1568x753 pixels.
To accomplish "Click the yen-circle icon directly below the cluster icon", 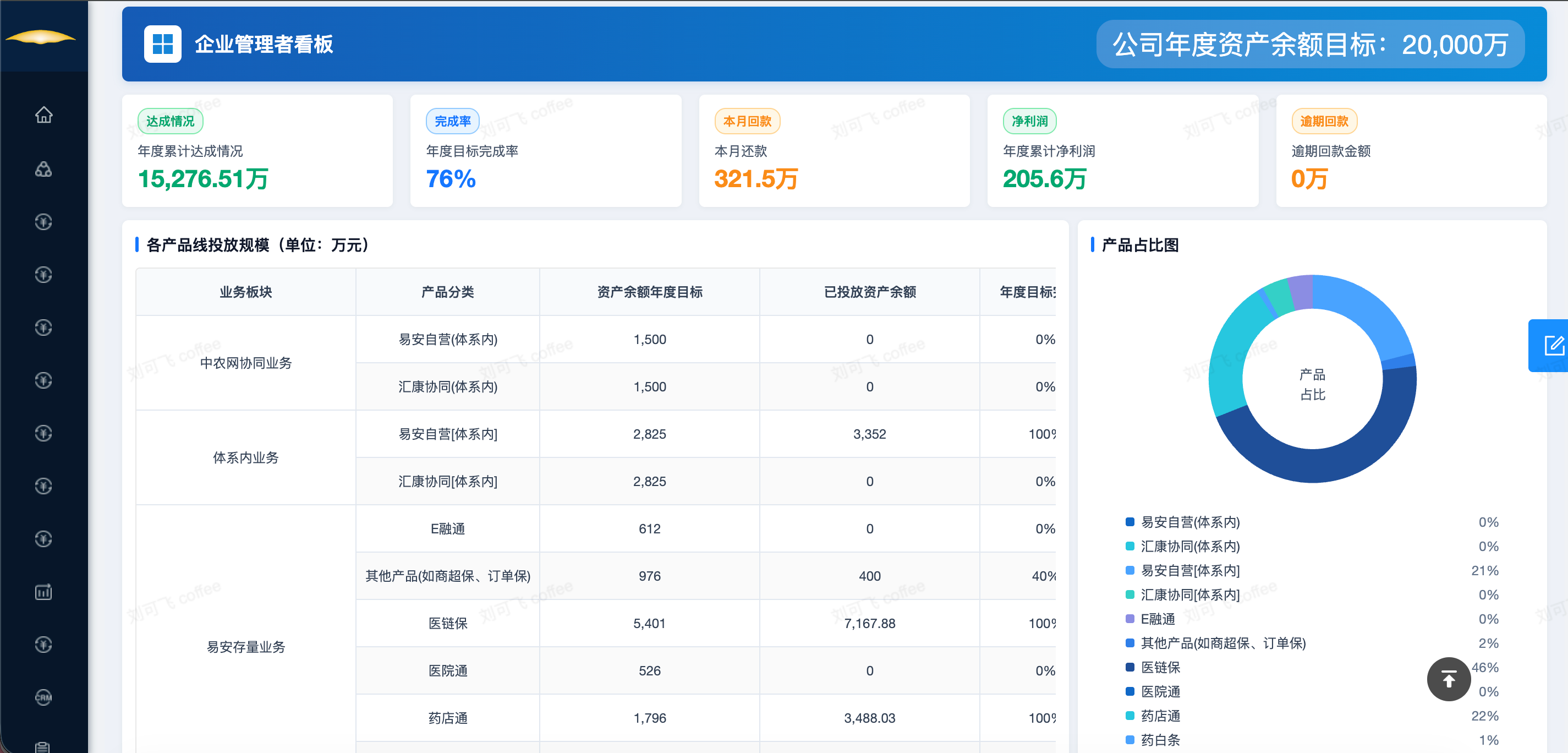I will click(x=43, y=222).
